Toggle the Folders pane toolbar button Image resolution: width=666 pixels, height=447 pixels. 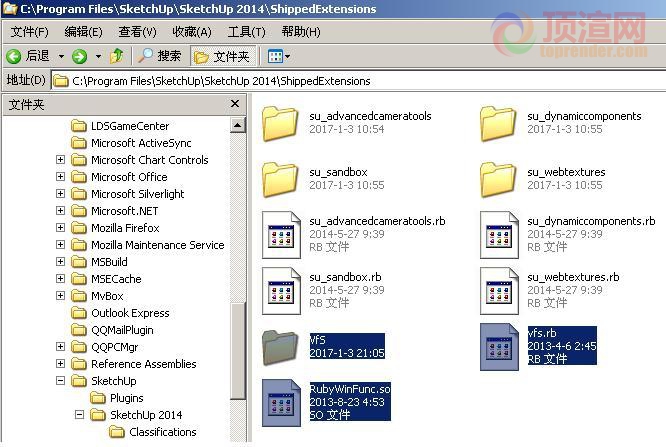tap(223, 56)
